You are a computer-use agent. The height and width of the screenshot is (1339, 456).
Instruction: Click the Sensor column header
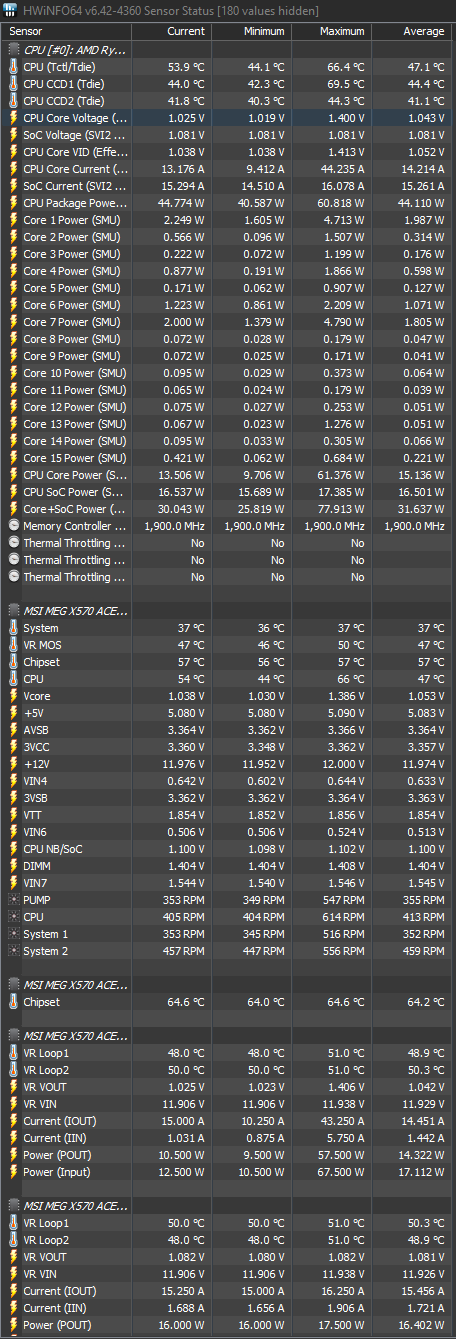coord(66,31)
